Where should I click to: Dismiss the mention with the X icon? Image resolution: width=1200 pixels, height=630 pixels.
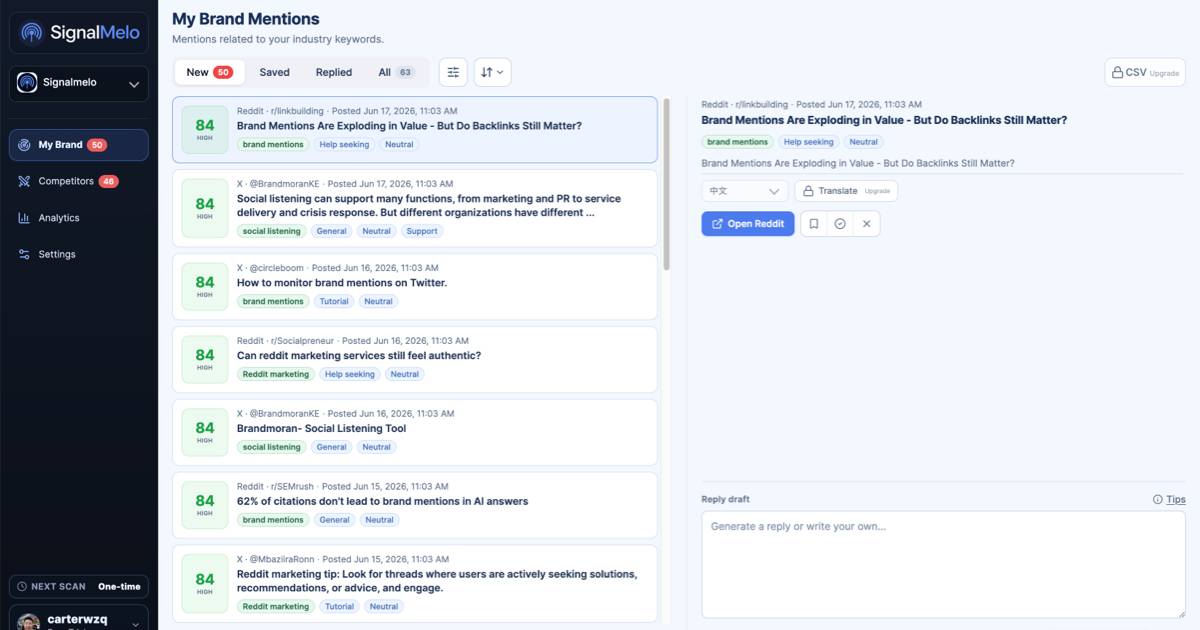(x=867, y=224)
